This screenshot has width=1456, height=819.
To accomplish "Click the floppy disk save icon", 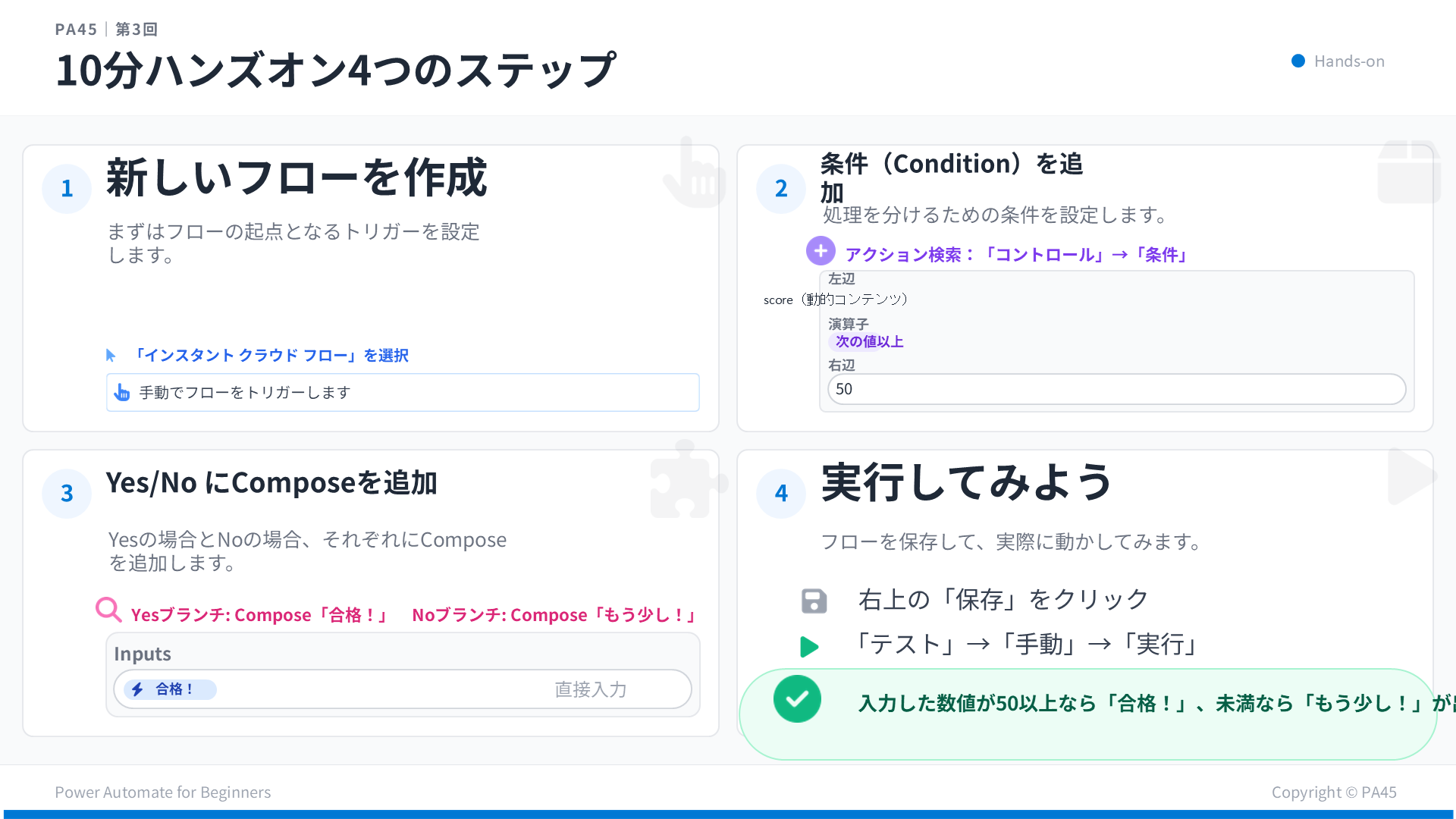I will pos(814,601).
